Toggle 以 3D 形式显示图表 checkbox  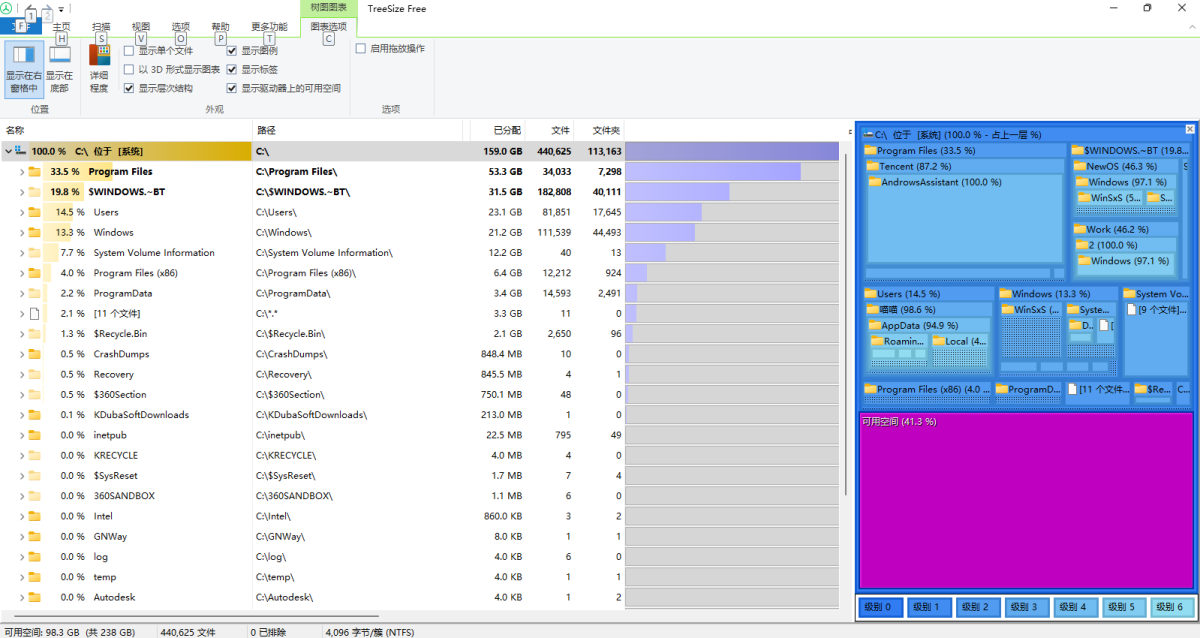(129, 69)
